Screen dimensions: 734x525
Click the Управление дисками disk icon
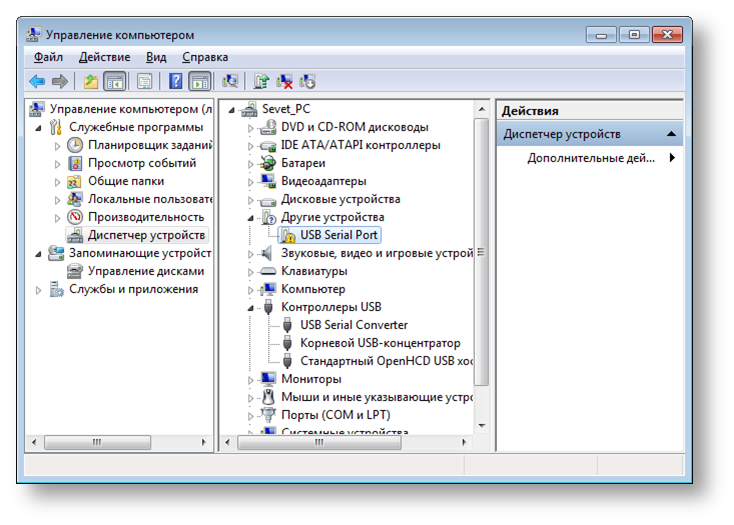[x=75, y=271]
